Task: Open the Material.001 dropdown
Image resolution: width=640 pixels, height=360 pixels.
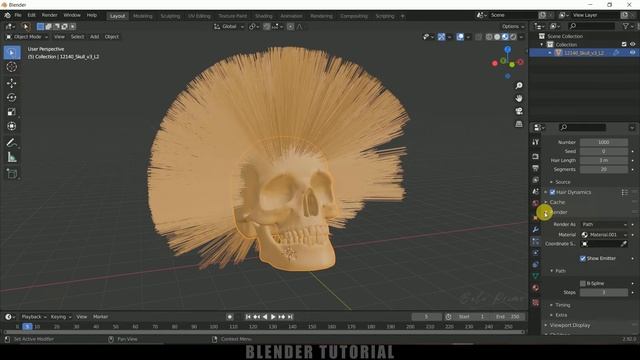Action: coord(604,235)
